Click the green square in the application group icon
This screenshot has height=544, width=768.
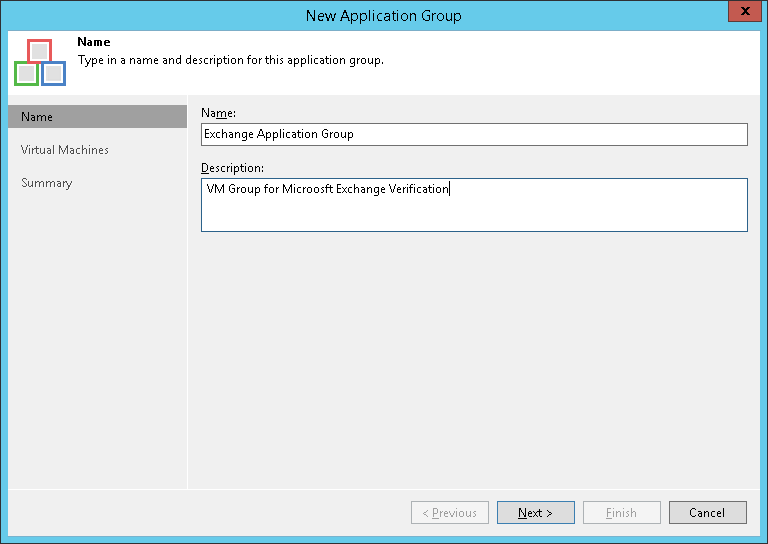coord(26,73)
